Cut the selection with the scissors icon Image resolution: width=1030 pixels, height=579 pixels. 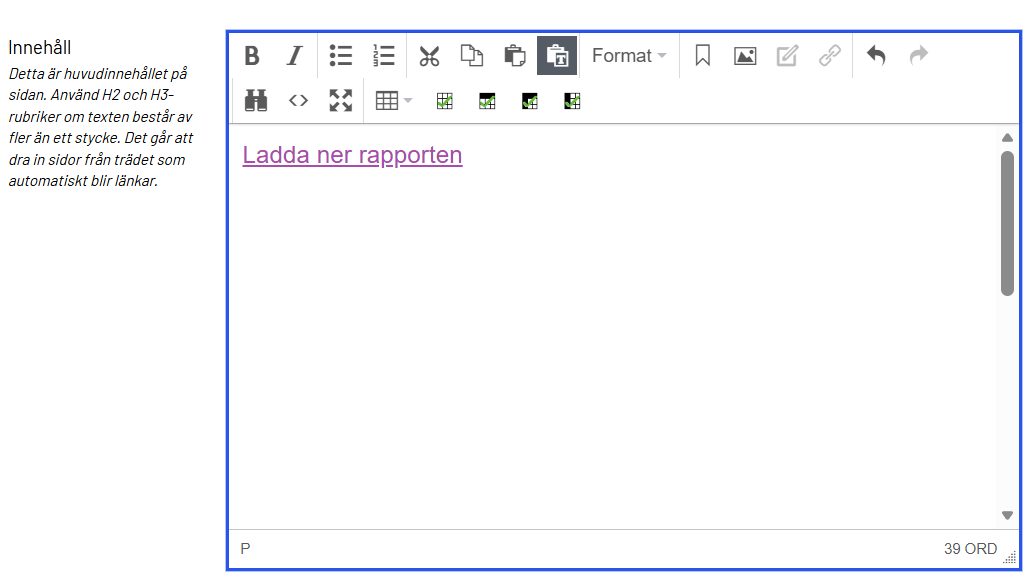pos(430,56)
